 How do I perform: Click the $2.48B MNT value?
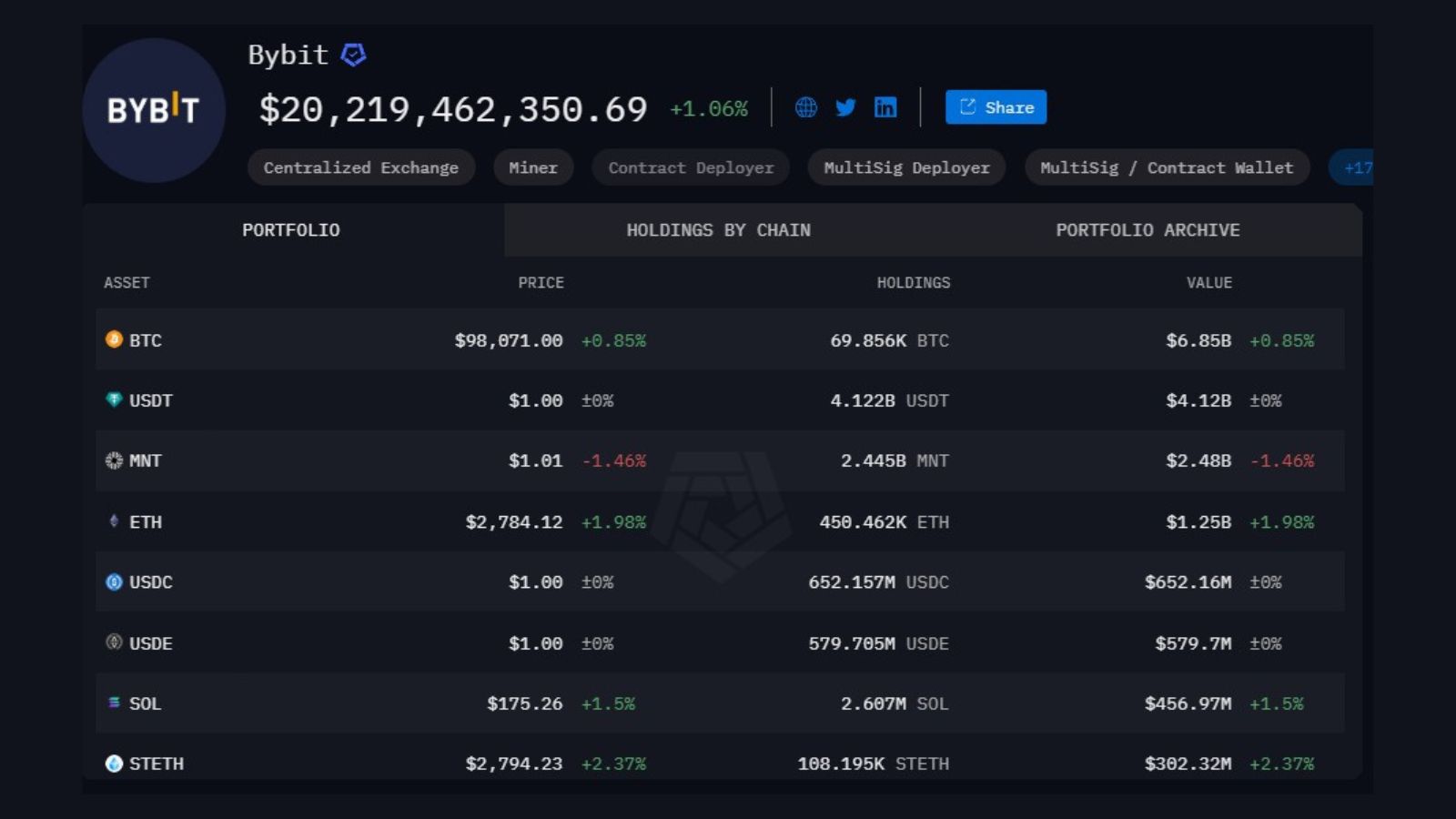point(1198,461)
